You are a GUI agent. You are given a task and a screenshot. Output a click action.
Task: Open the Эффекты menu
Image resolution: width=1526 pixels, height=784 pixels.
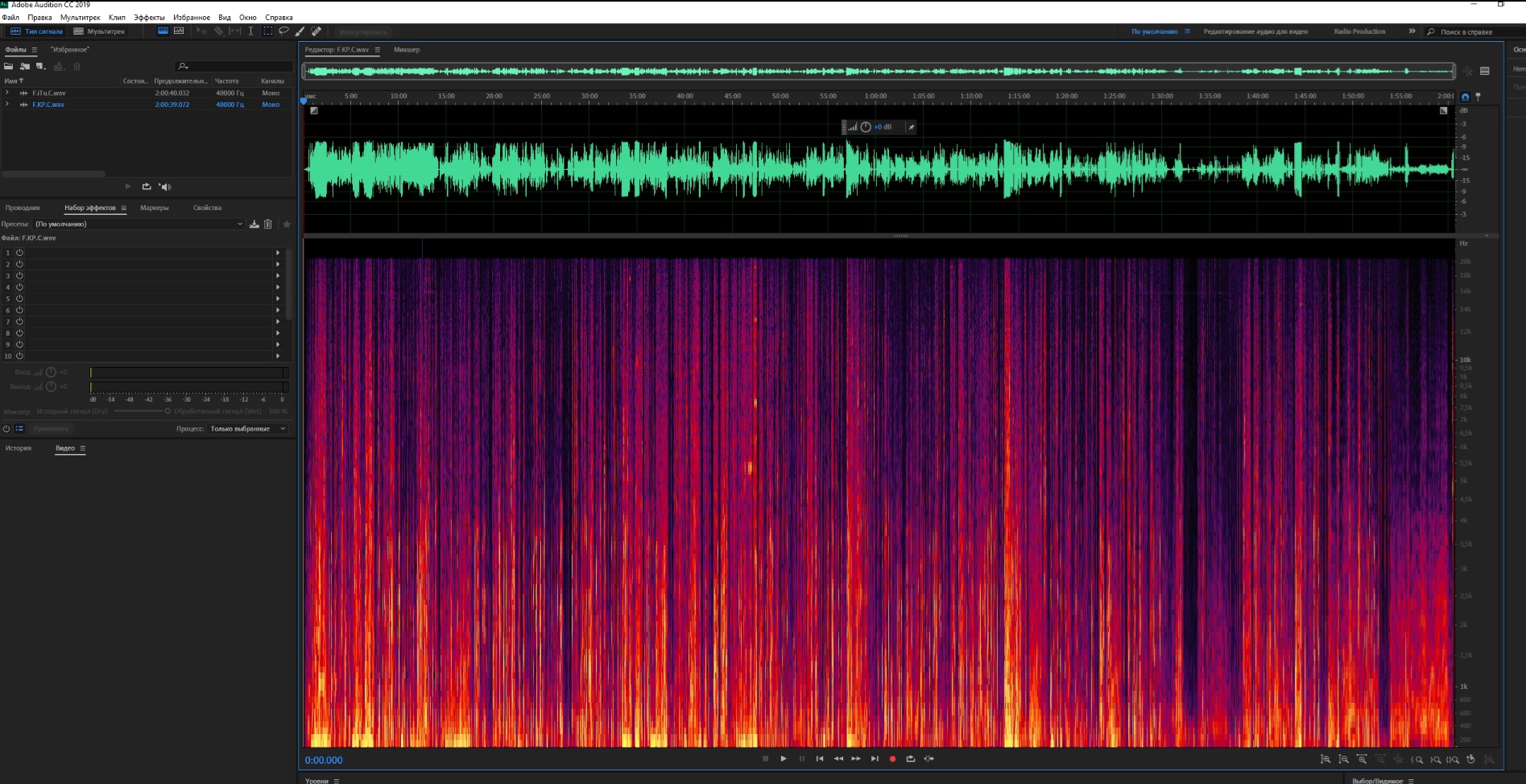pos(149,18)
